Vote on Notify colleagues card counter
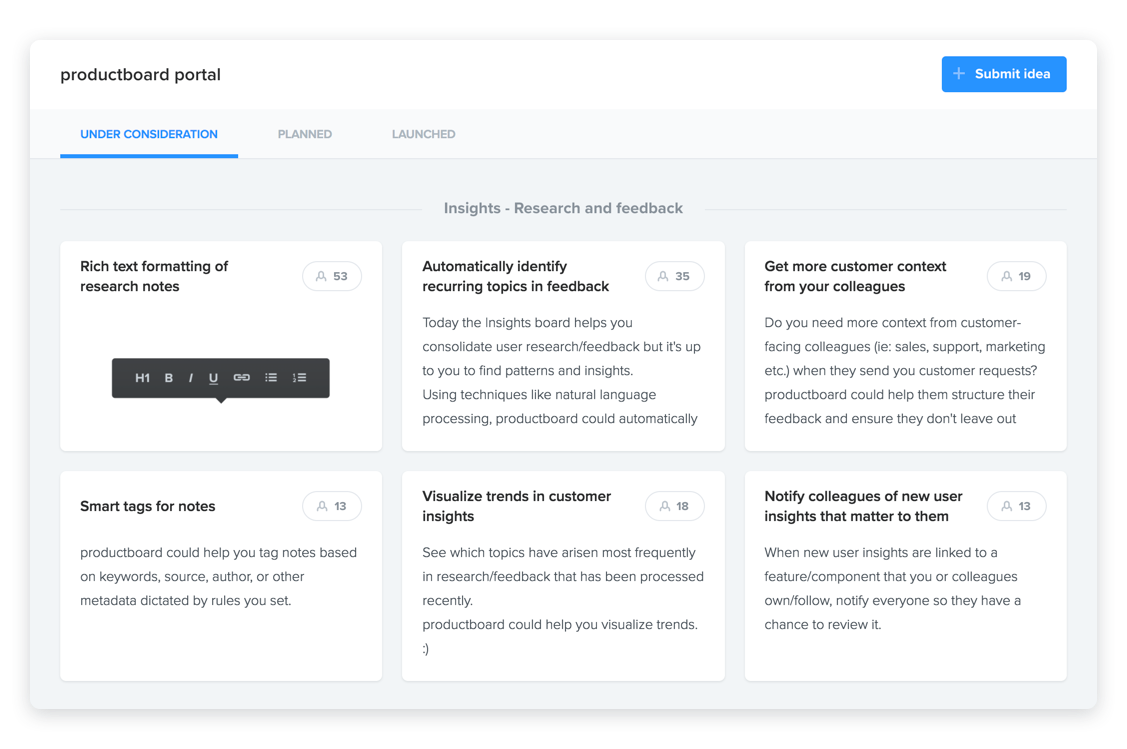This screenshot has height=749, width=1127. point(1016,506)
